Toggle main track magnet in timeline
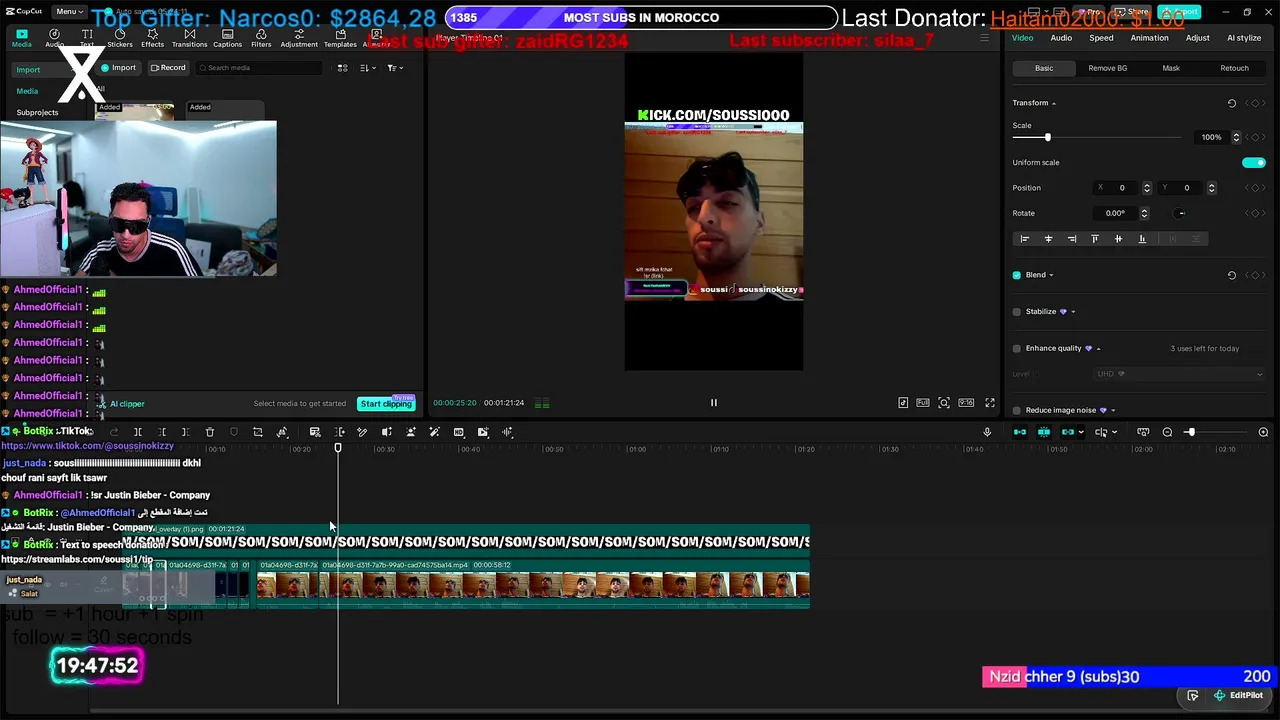This screenshot has width=1280, height=720. tap(1020, 432)
